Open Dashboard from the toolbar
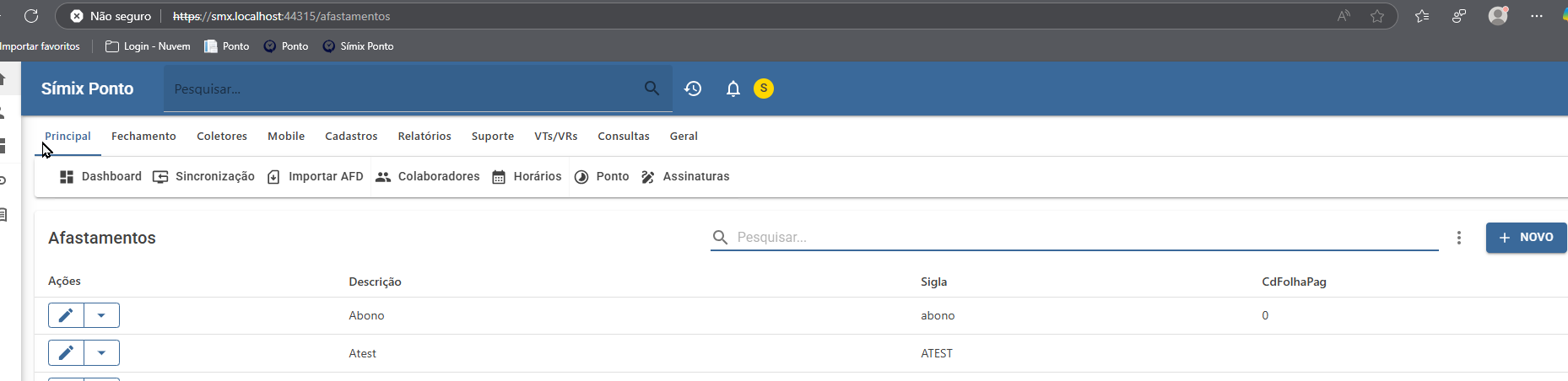Screen dimensions: 1568x381 pos(100,177)
